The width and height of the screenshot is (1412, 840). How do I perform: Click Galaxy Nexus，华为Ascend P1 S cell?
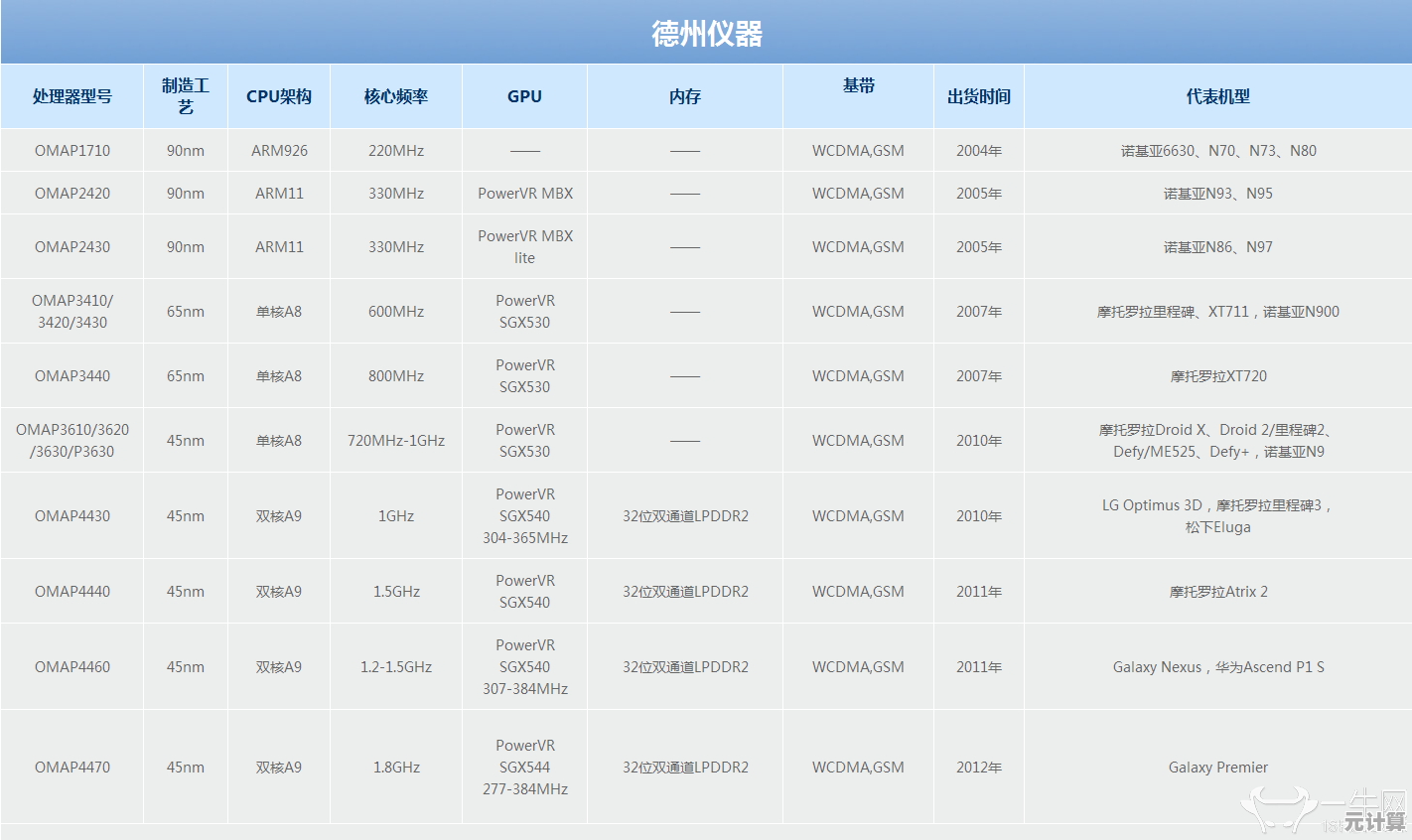click(x=1218, y=667)
